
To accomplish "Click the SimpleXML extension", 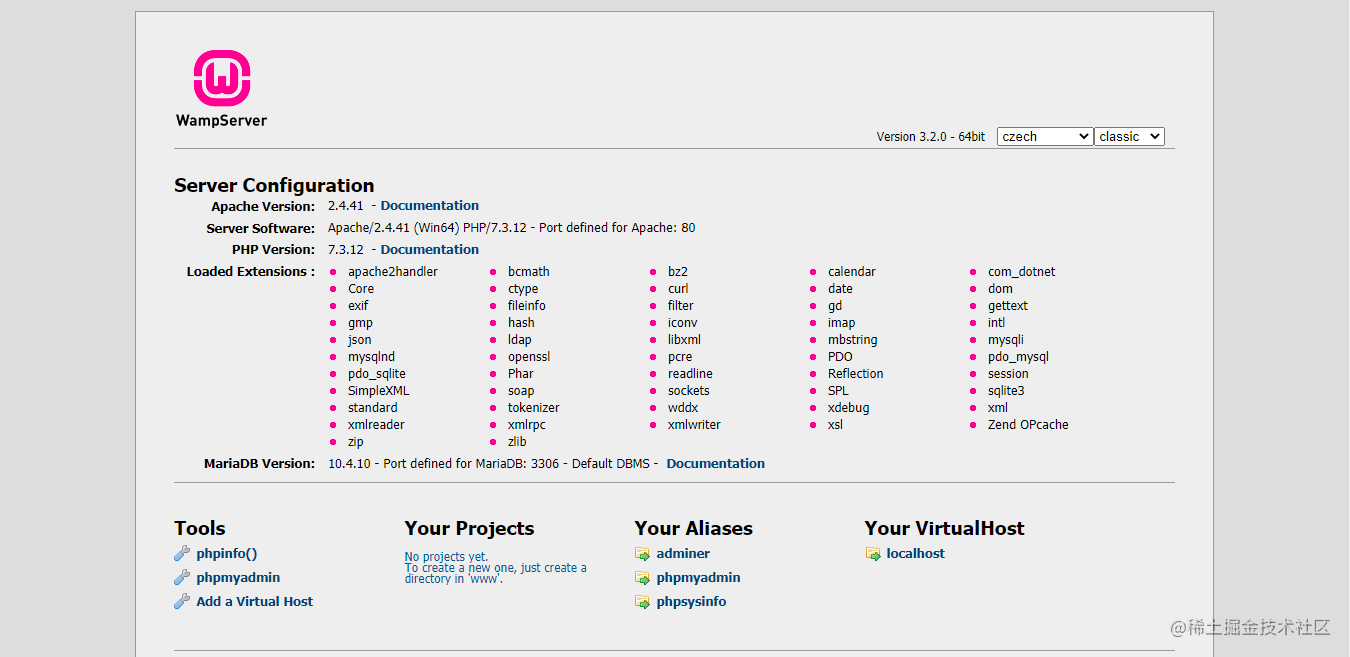I will 379,391.
